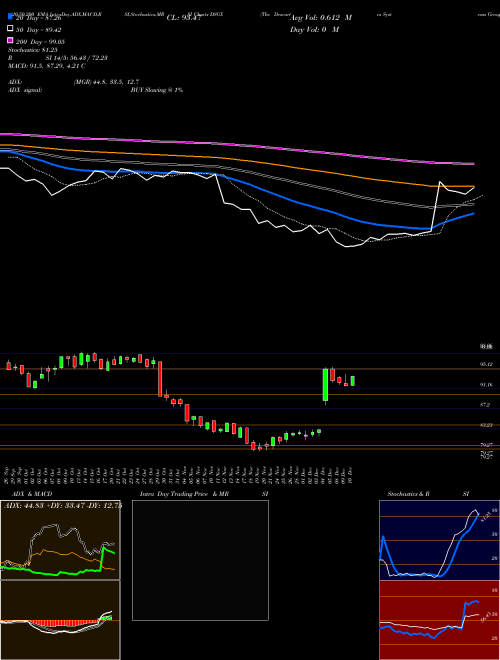
Task: Click the '(MGR) 44.8, 33.5, 12.7' values
Action: (106, 82)
